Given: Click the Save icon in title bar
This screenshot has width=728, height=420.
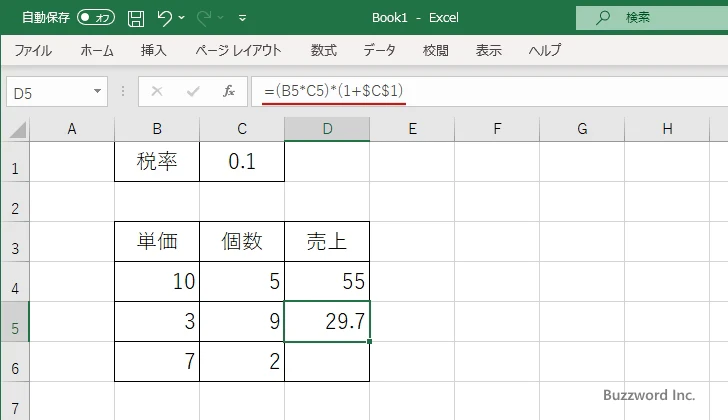Looking at the screenshot, I should click(x=136, y=17).
